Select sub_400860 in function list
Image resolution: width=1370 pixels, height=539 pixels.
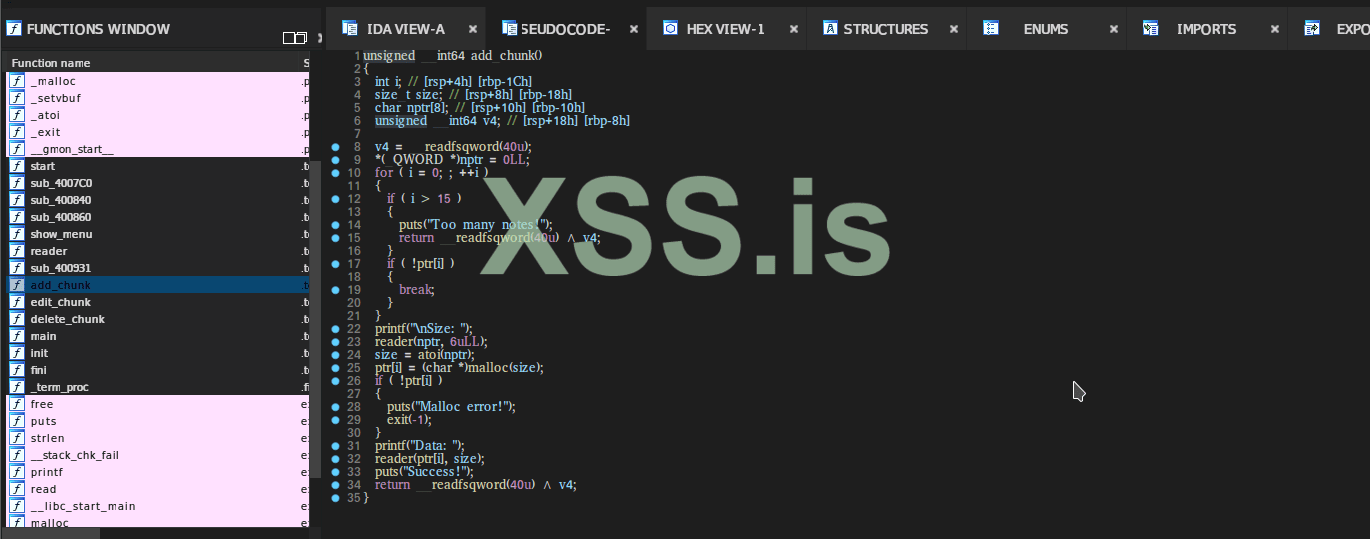click(x=158, y=217)
